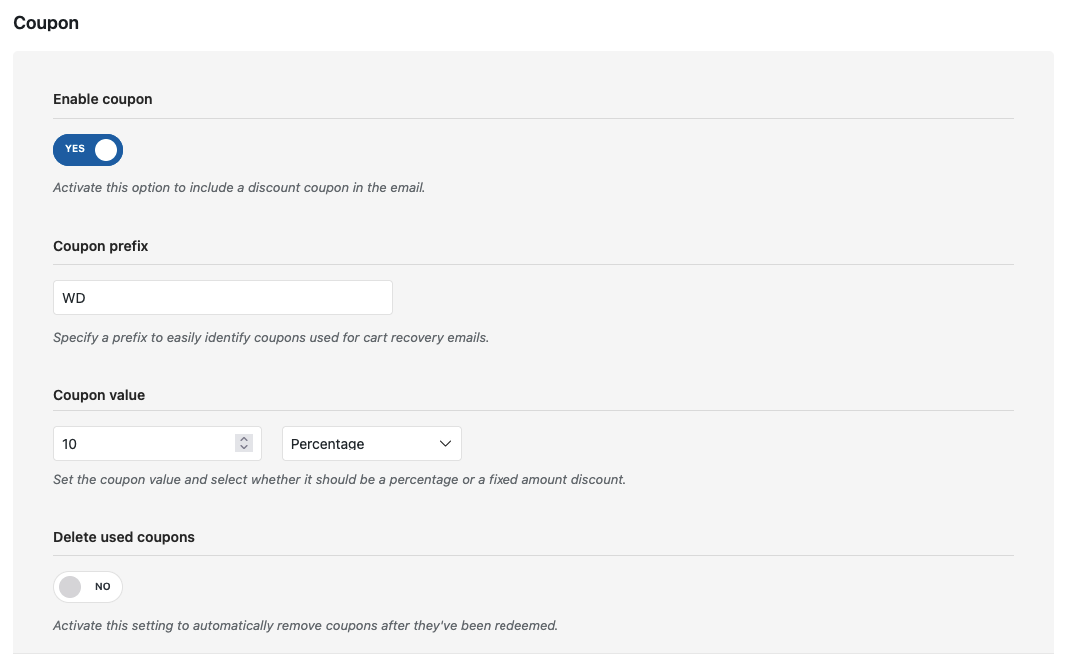The image size is (1066, 666).
Task: Click the up arrow on the coupon value stepper
Action: tap(243, 439)
